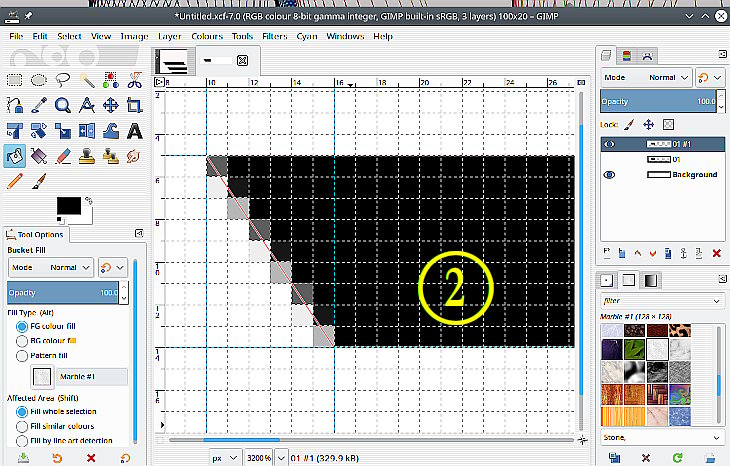Image resolution: width=730 pixels, height=466 pixels.
Task: Select the Scale tool
Action: (x=63, y=131)
